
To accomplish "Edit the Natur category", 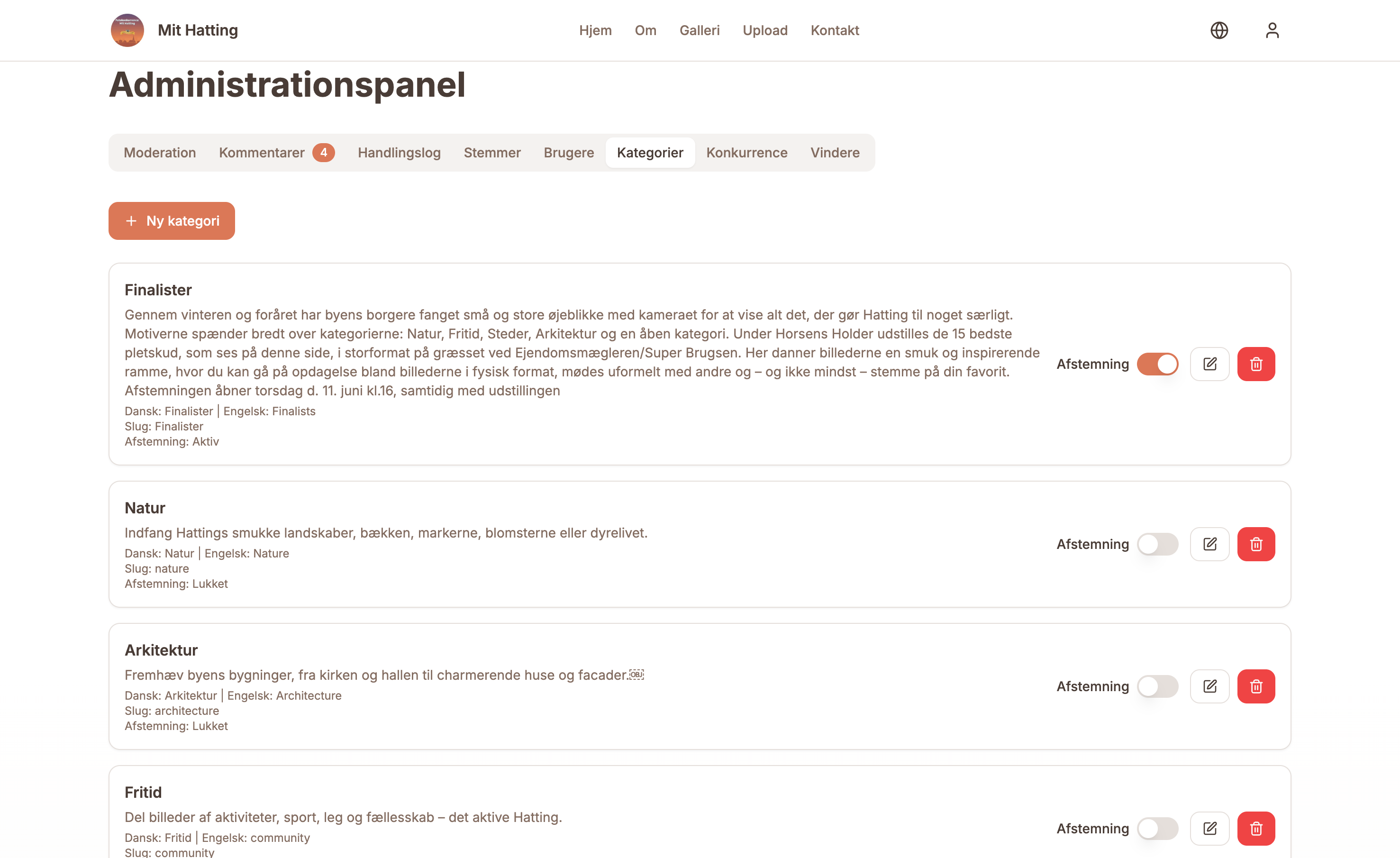I will click(x=1209, y=544).
